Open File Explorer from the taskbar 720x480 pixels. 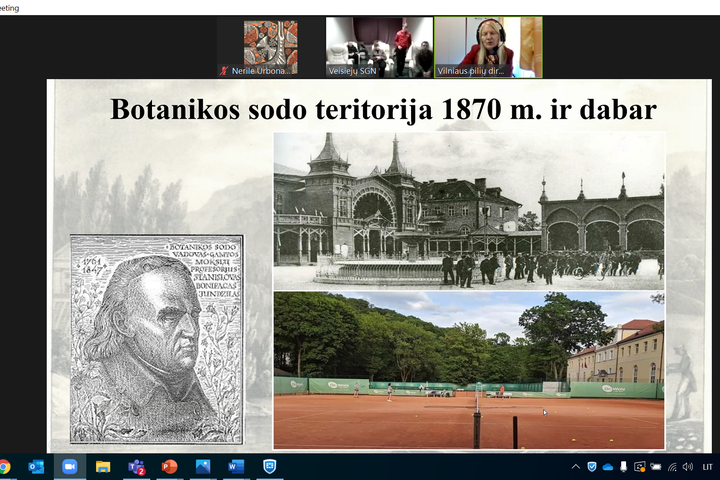(103, 467)
